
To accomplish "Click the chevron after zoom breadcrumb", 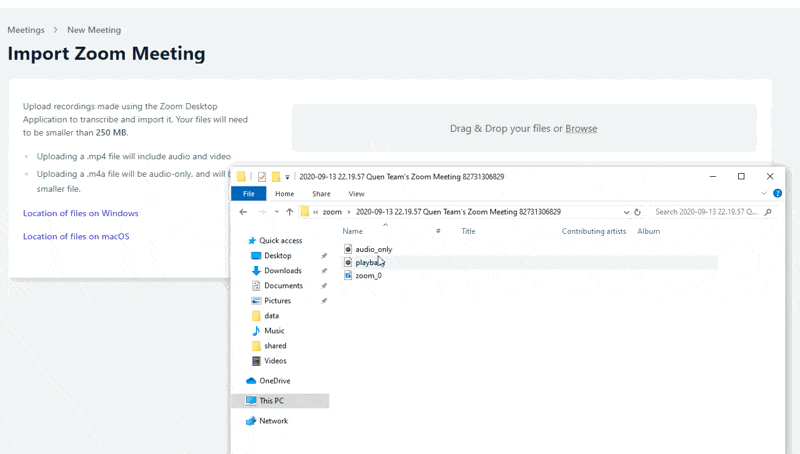I will [x=349, y=212].
